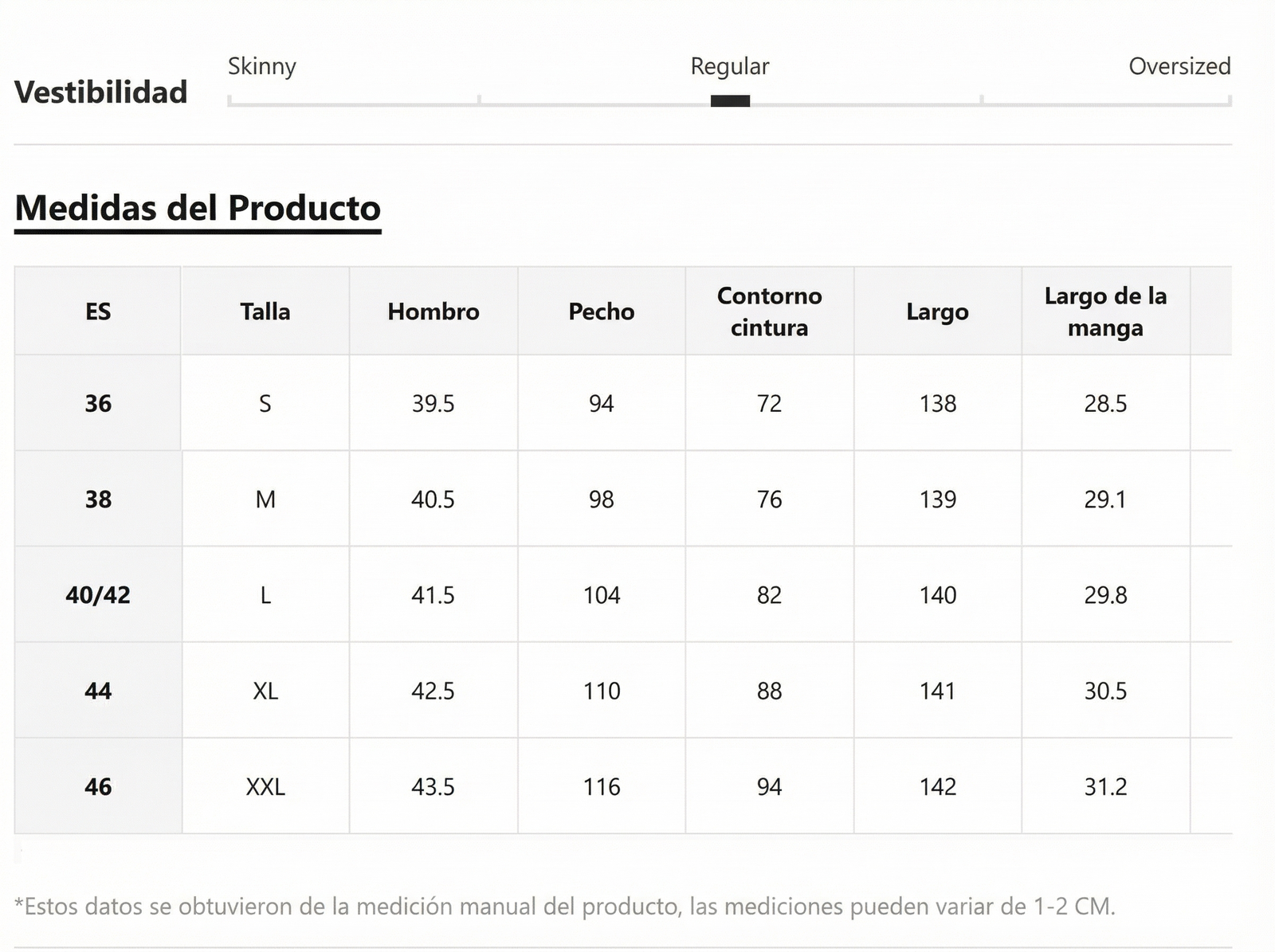
Task: Select the ES size 46 row
Action: 98,787
